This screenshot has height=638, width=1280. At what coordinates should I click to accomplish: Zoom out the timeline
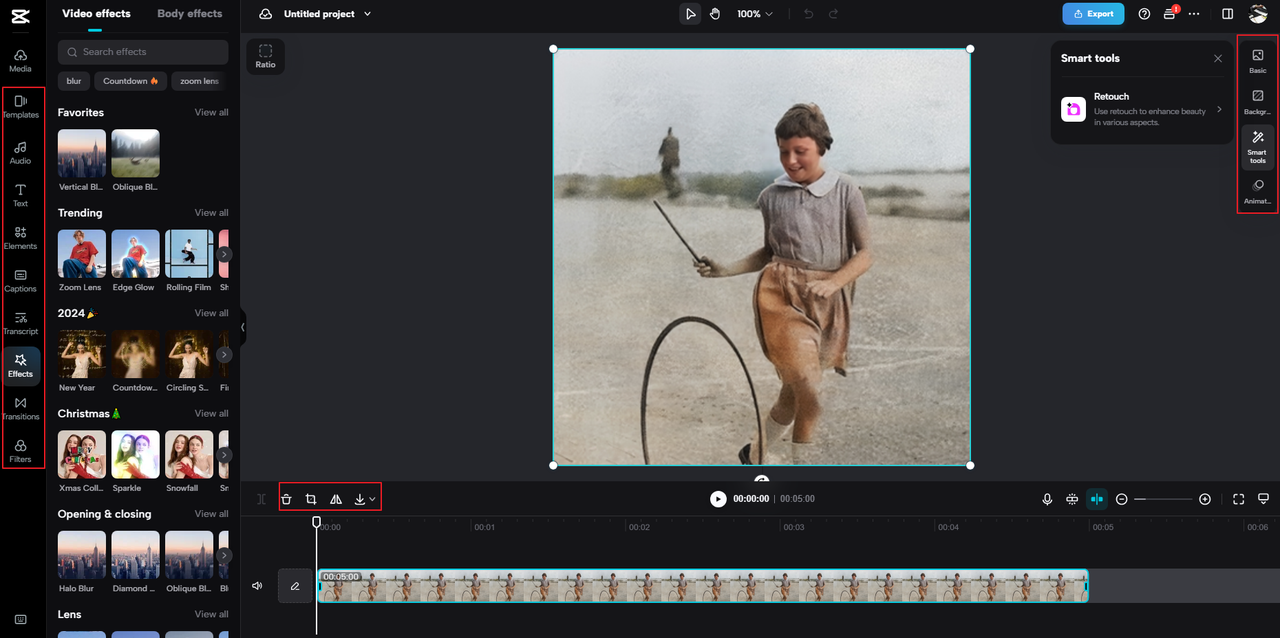click(x=1122, y=498)
